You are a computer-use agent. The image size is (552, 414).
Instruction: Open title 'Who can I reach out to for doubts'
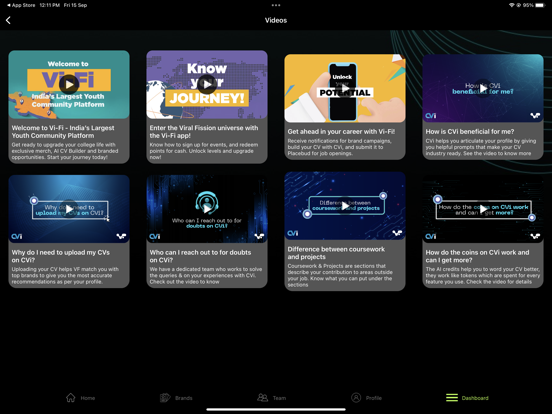point(200,256)
